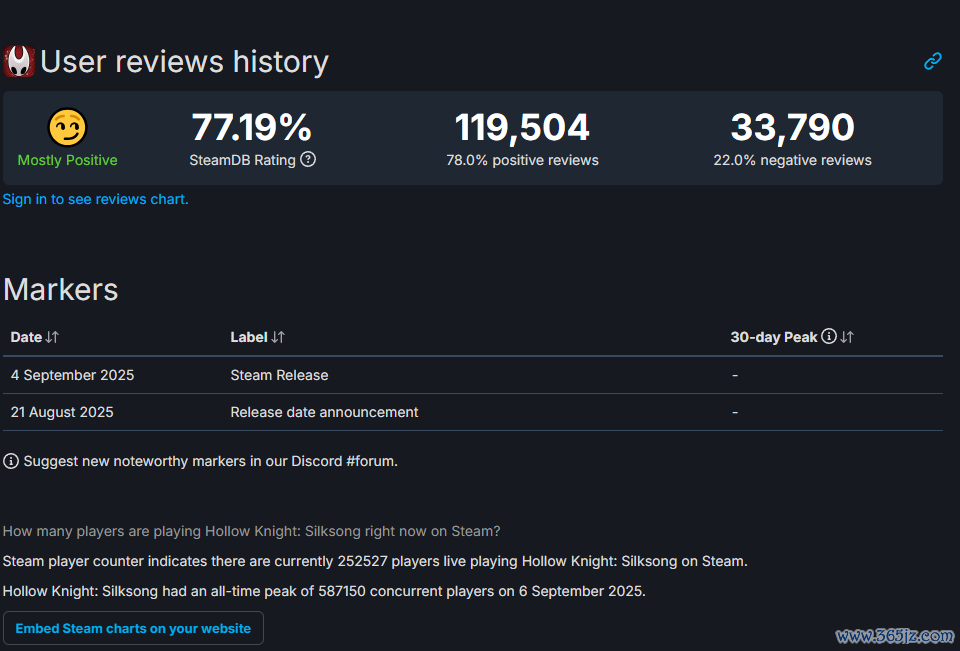Select the '21 August 2025' date cell

[62, 412]
